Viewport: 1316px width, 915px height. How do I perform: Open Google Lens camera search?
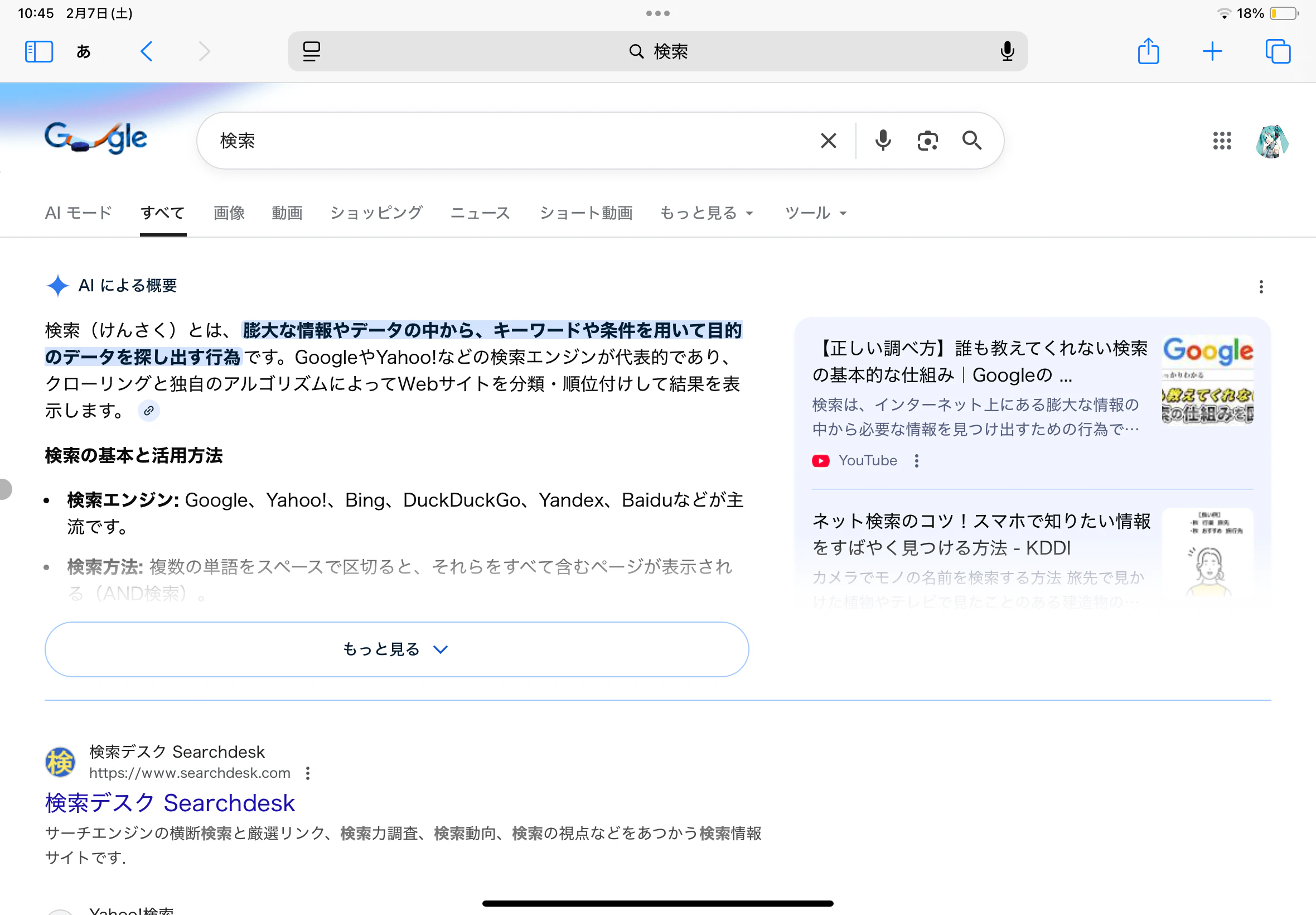(x=927, y=141)
